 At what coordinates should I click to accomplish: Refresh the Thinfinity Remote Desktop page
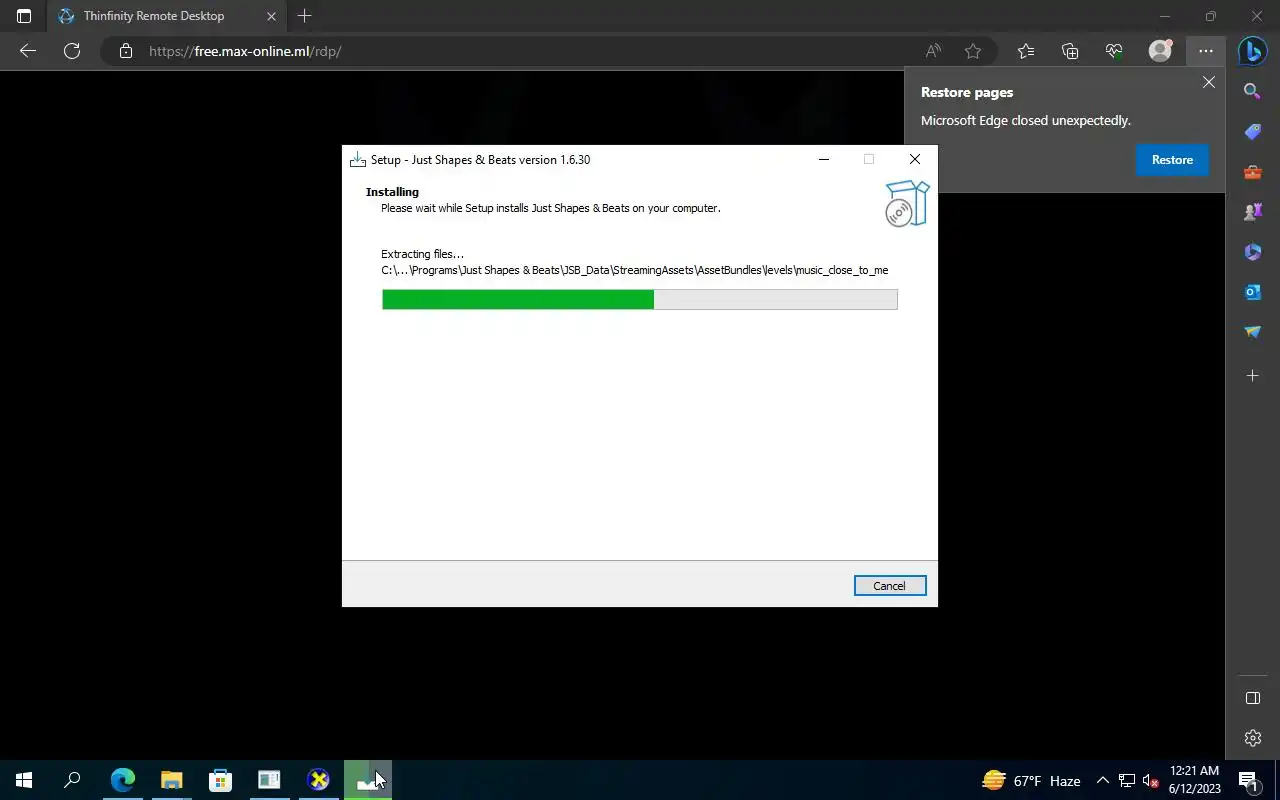72,51
